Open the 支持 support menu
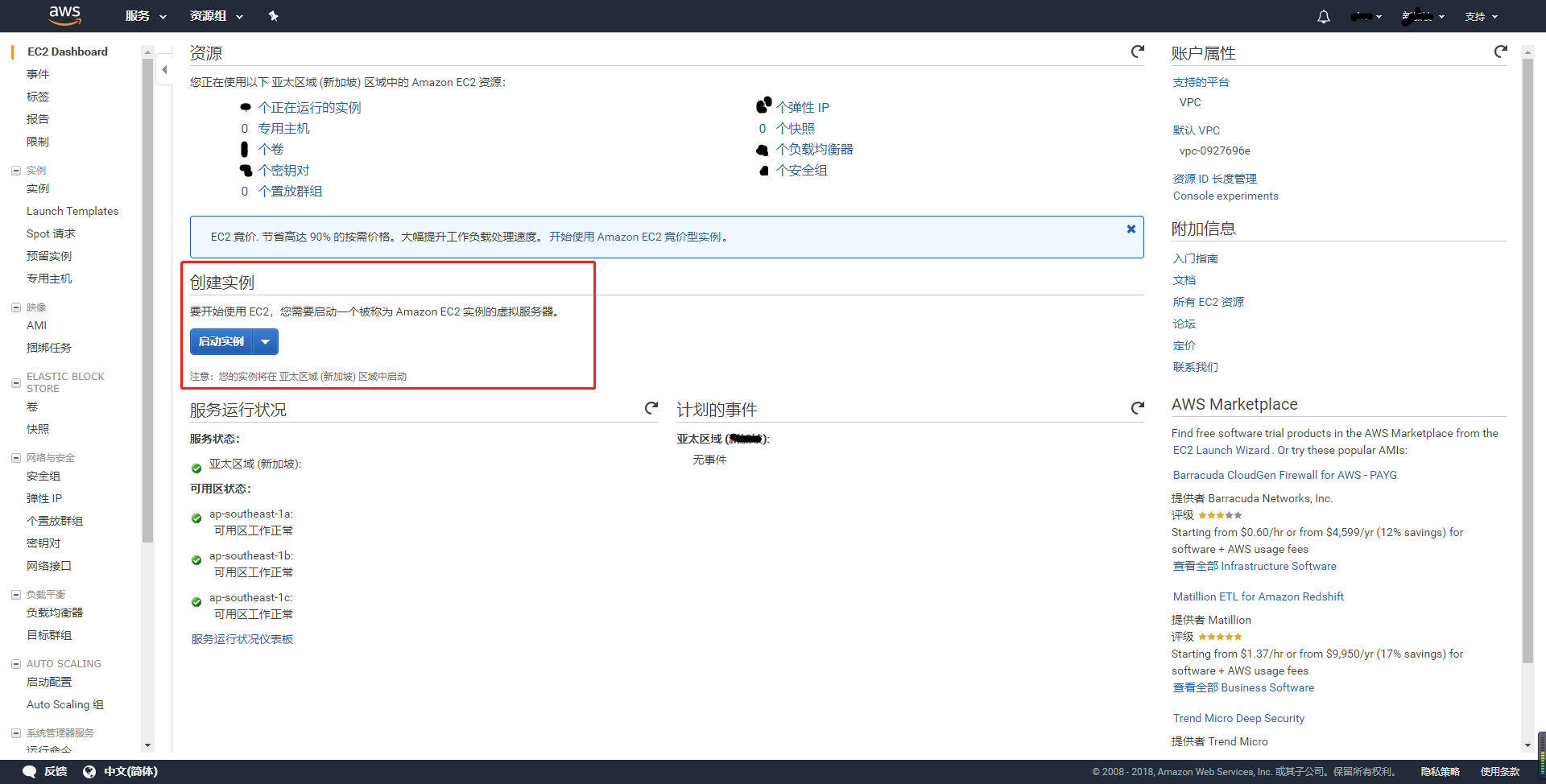 [1481, 16]
